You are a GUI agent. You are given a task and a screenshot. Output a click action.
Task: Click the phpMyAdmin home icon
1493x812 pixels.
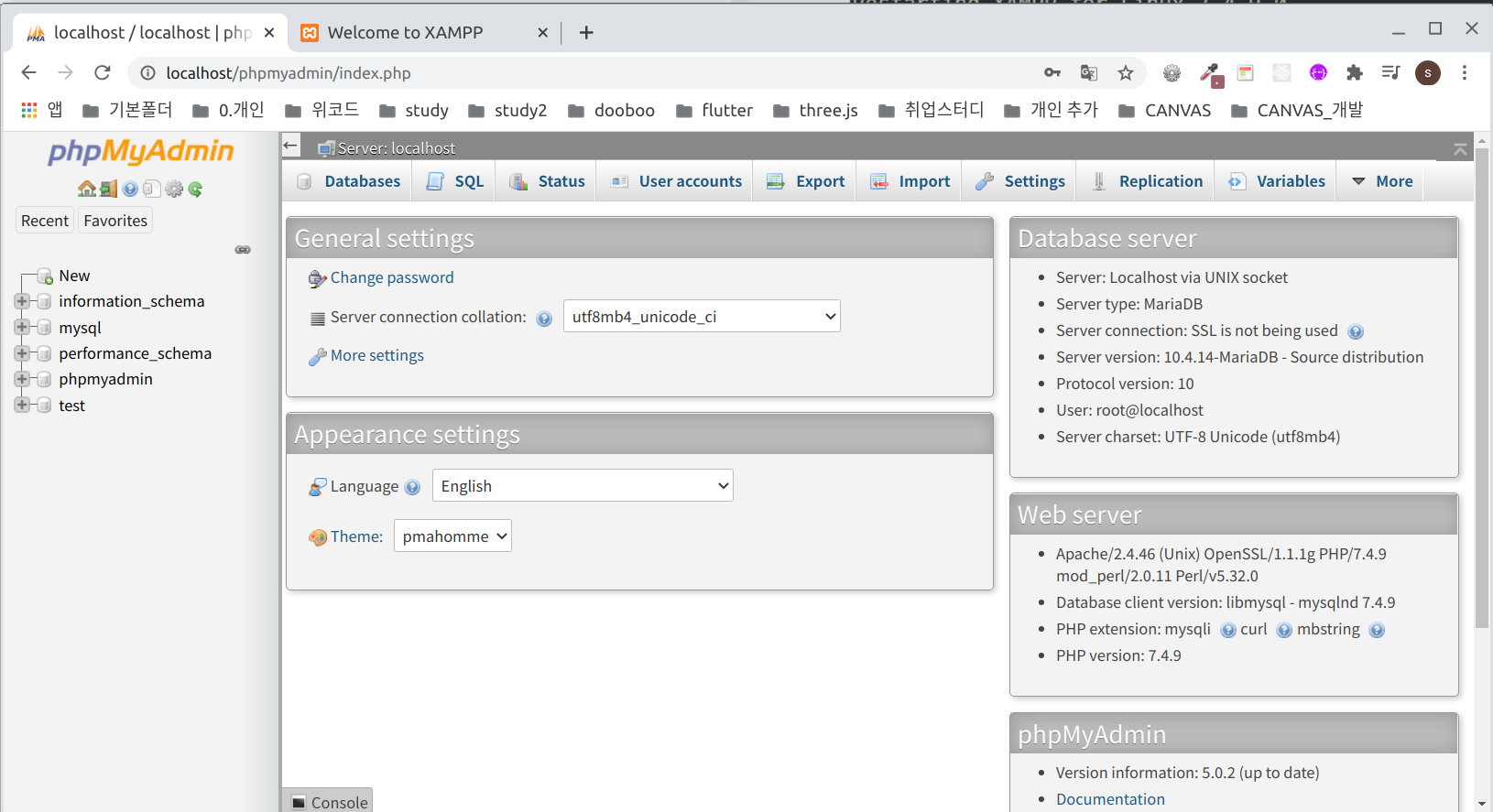86,189
